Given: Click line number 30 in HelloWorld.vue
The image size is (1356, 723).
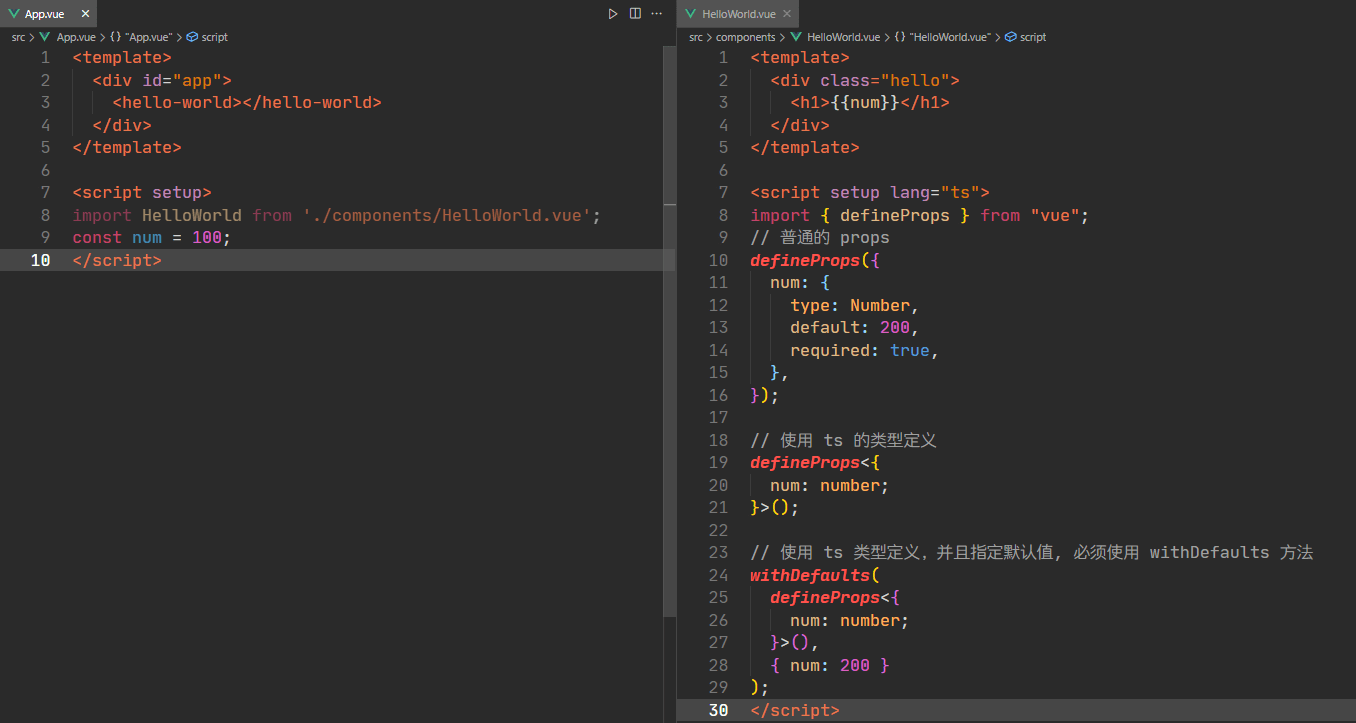Looking at the screenshot, I should click(x=718, y=710).
